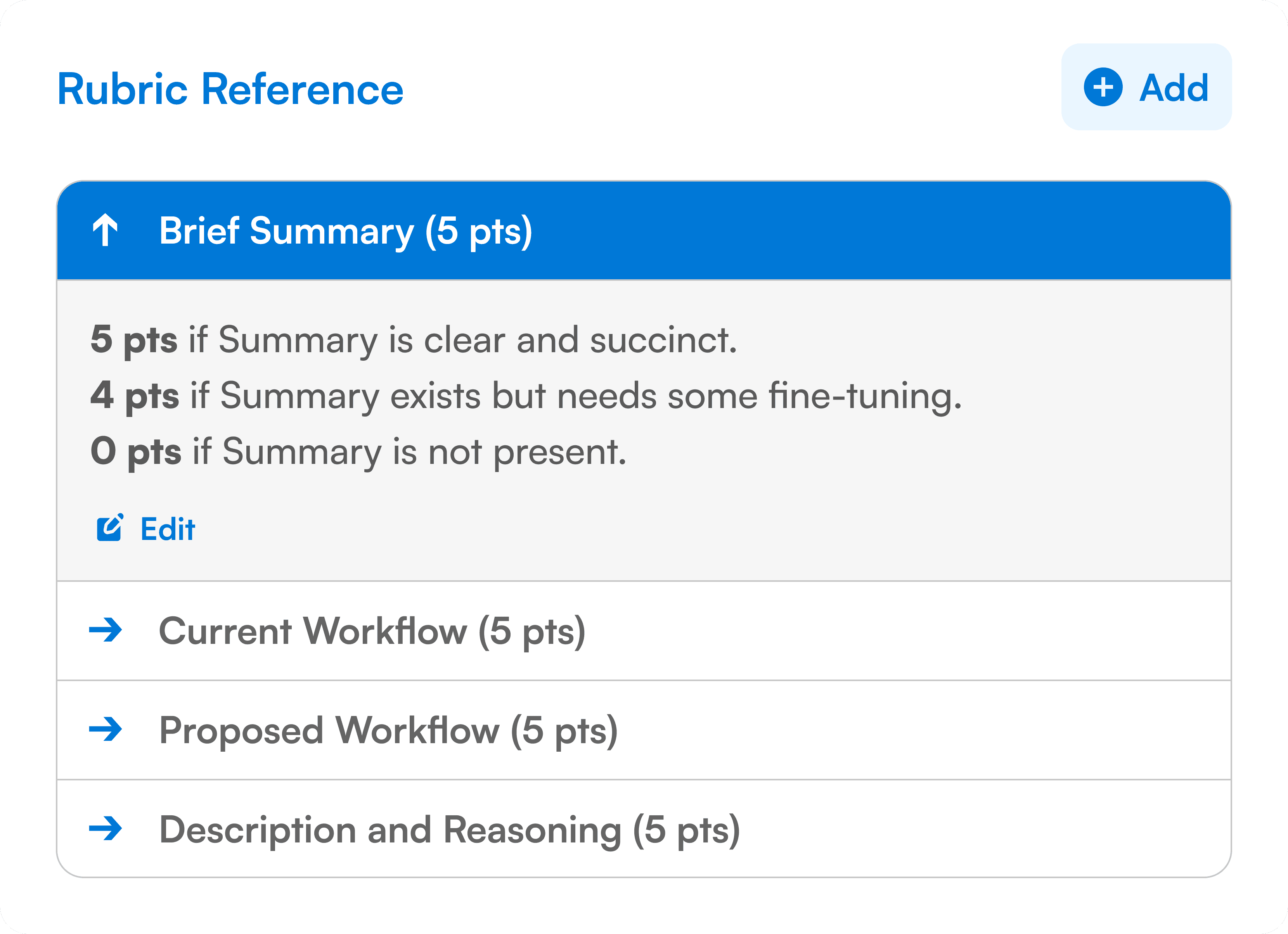This screenshot has height=934, width=1288.
Task: Click the pencil edit icon
Action: tap(109, 528)
